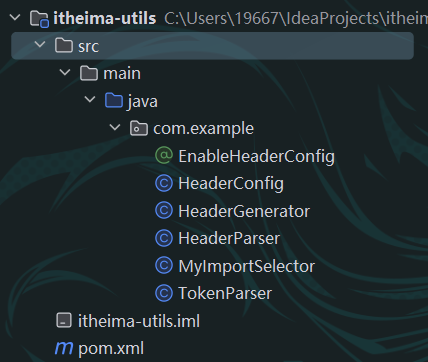428x362 pixels.
Task: Click the Maven icon beside pom.xml
Action: [64, 348]
